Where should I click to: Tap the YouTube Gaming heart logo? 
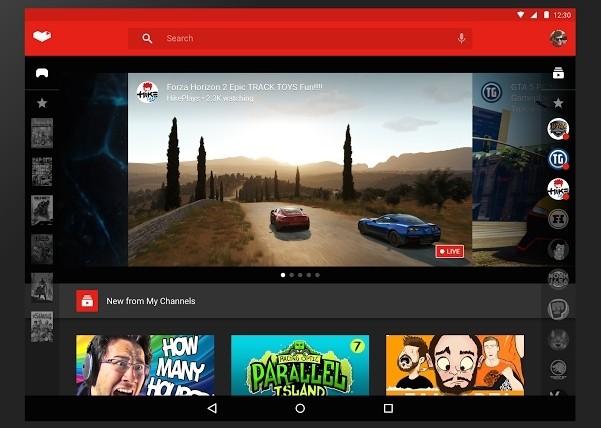(x=42, y=36)
